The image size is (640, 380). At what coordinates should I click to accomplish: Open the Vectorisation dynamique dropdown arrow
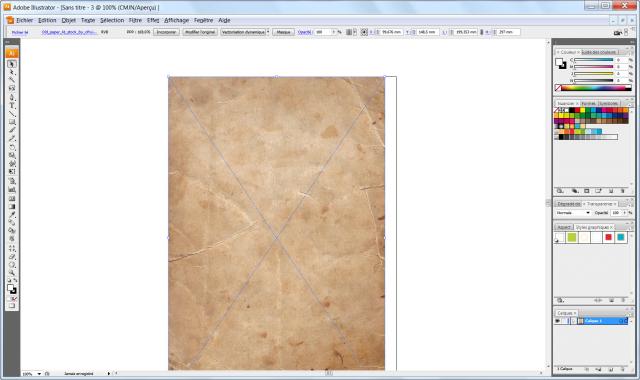click(x=268, y=32)
